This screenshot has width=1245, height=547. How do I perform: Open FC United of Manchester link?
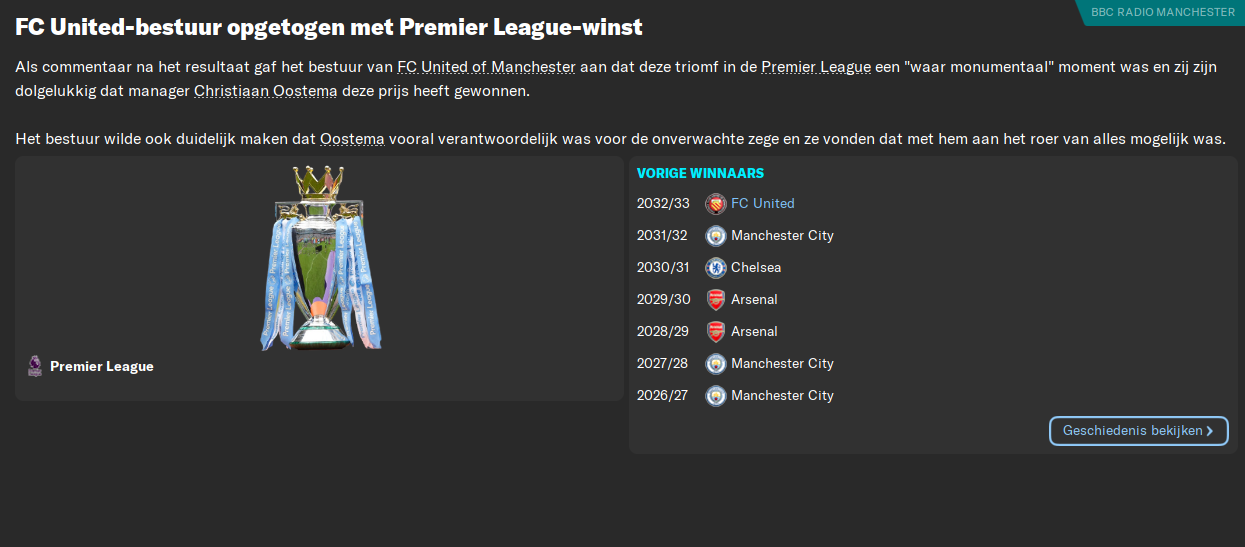(486, 67)
